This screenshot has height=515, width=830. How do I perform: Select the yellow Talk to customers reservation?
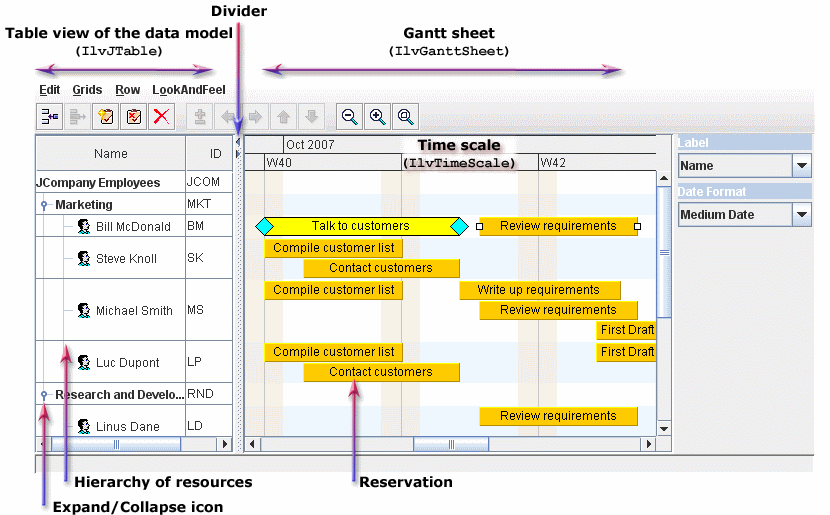(360, 226)
